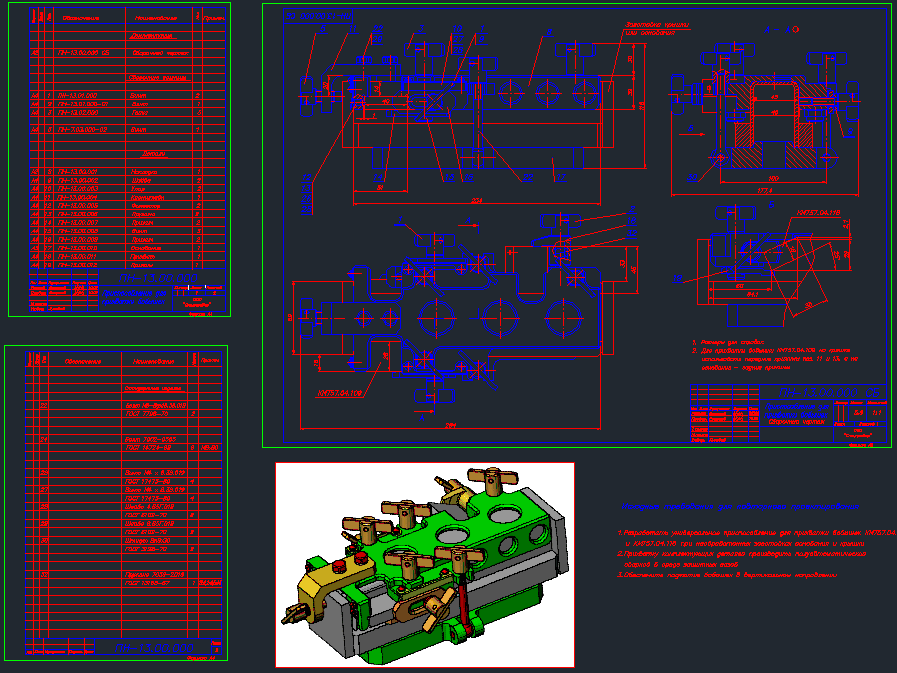Click requirement line 3 starting 'Обеспечить поджатие бобышек'
Image resolution: width=897 pixels, height=673 pixels.
coord(727,575)
